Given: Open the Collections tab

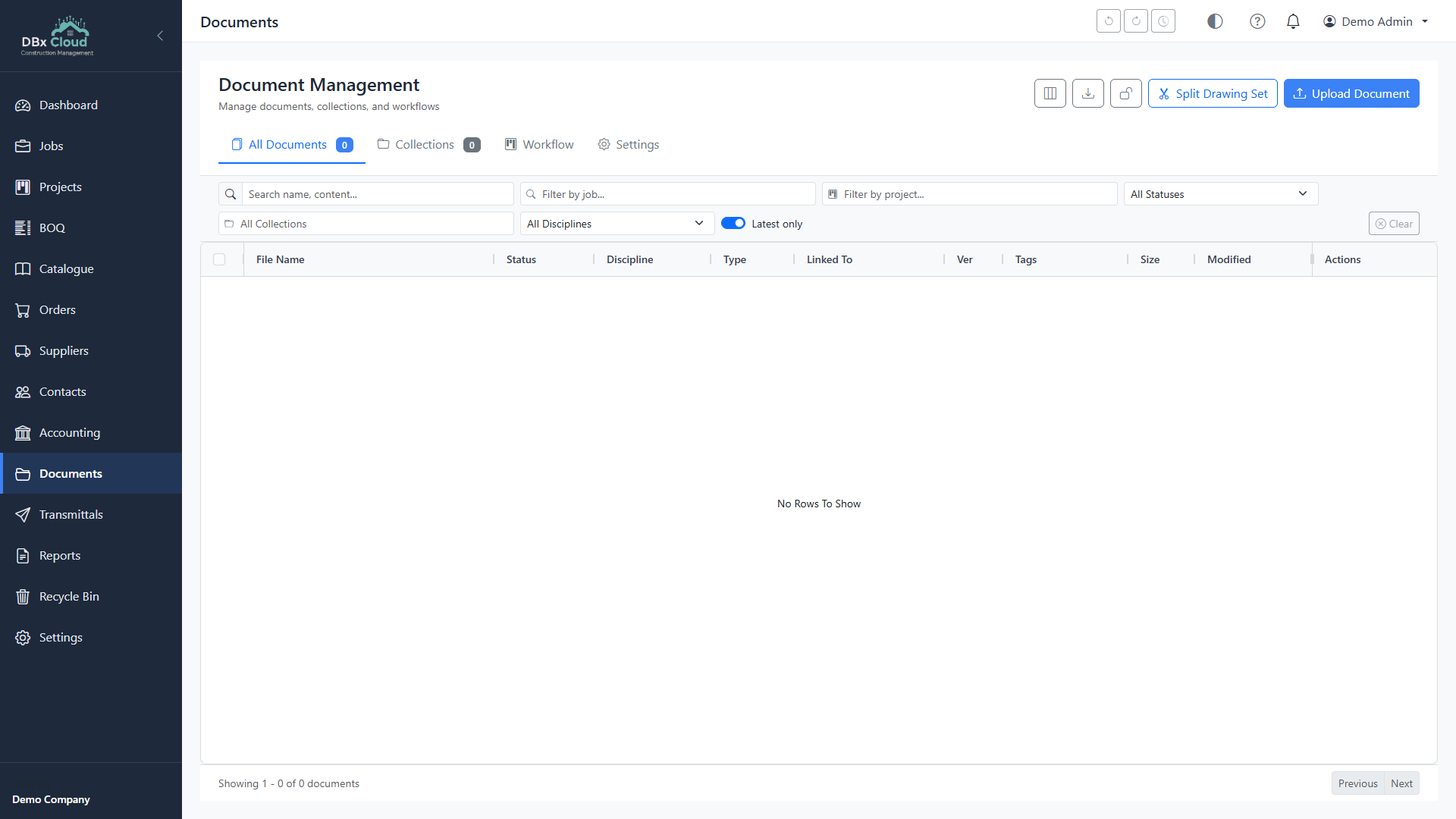Looking at the screenshot, I should [425, 144].
